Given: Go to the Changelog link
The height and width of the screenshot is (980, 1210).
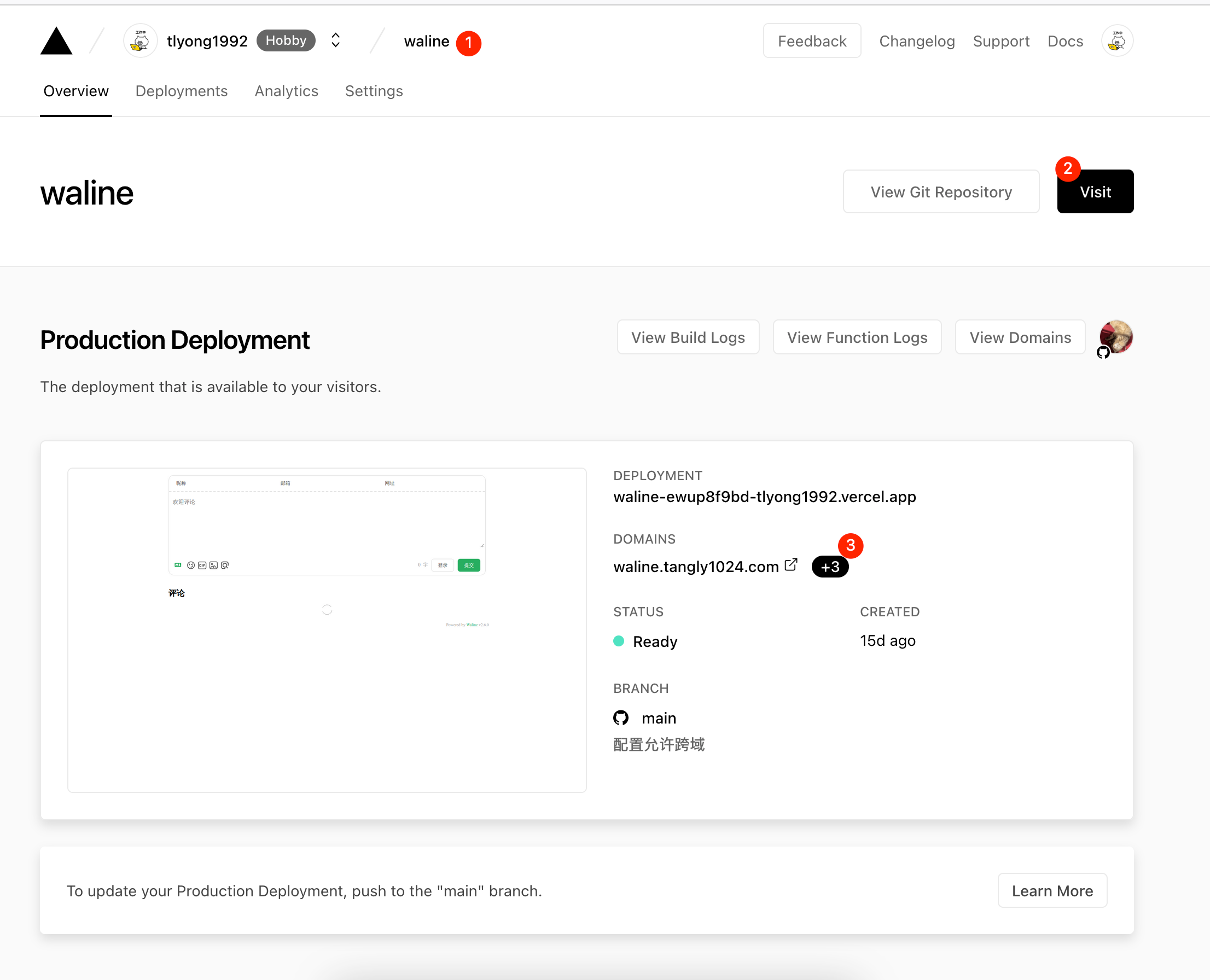Looking at the screenshot, I should [x=917, y=41].
